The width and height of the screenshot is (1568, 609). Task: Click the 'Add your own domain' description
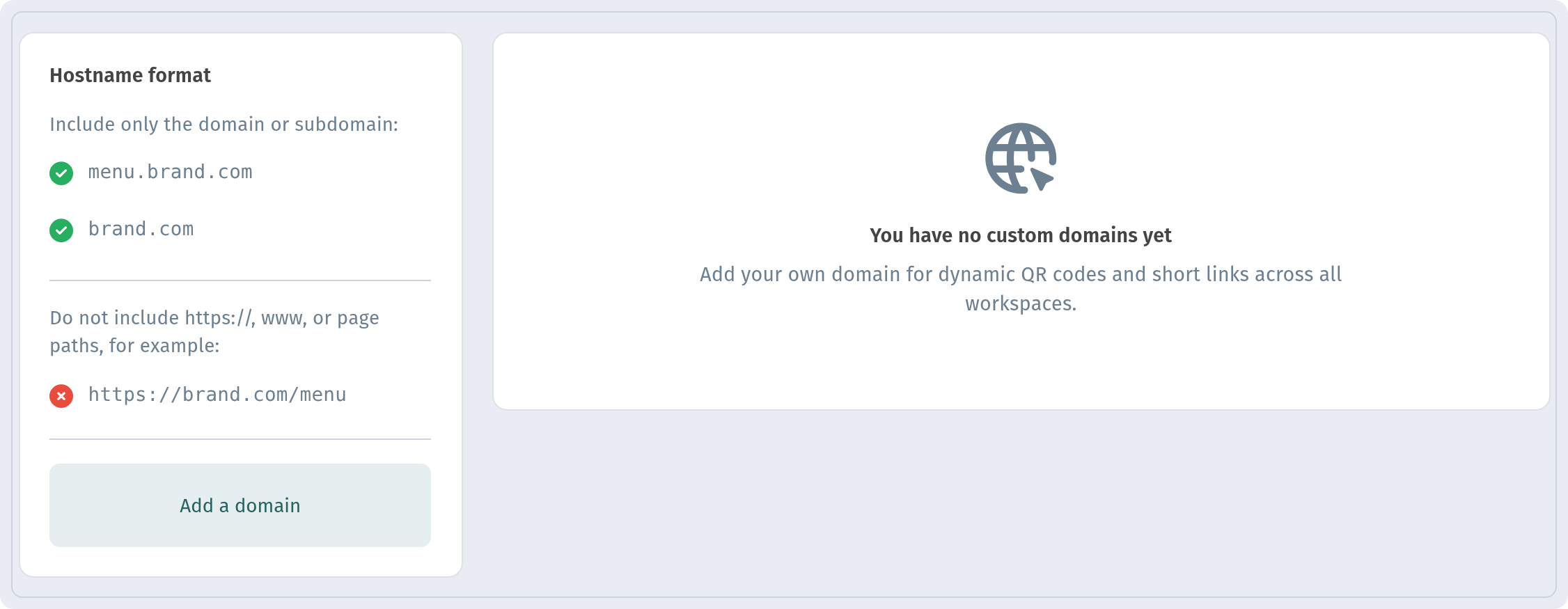(1021, 288)
